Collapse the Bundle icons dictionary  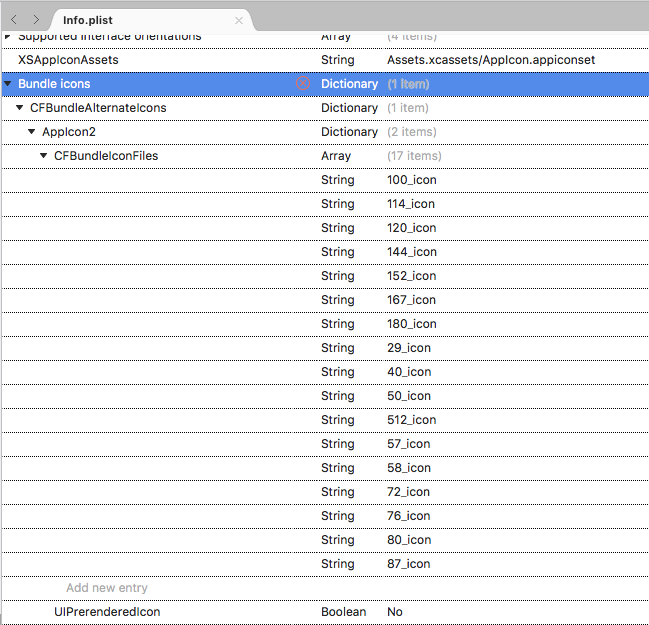point(8,84)
